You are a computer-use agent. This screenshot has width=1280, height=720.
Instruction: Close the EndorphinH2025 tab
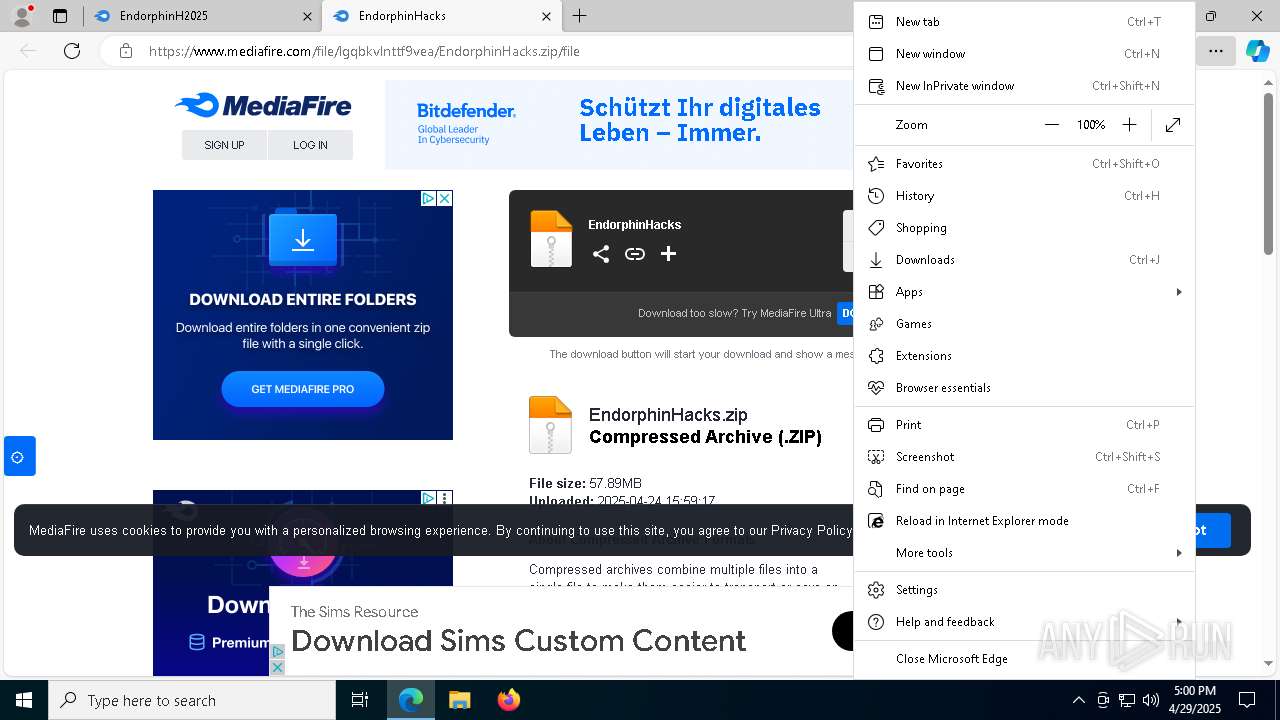307,16
